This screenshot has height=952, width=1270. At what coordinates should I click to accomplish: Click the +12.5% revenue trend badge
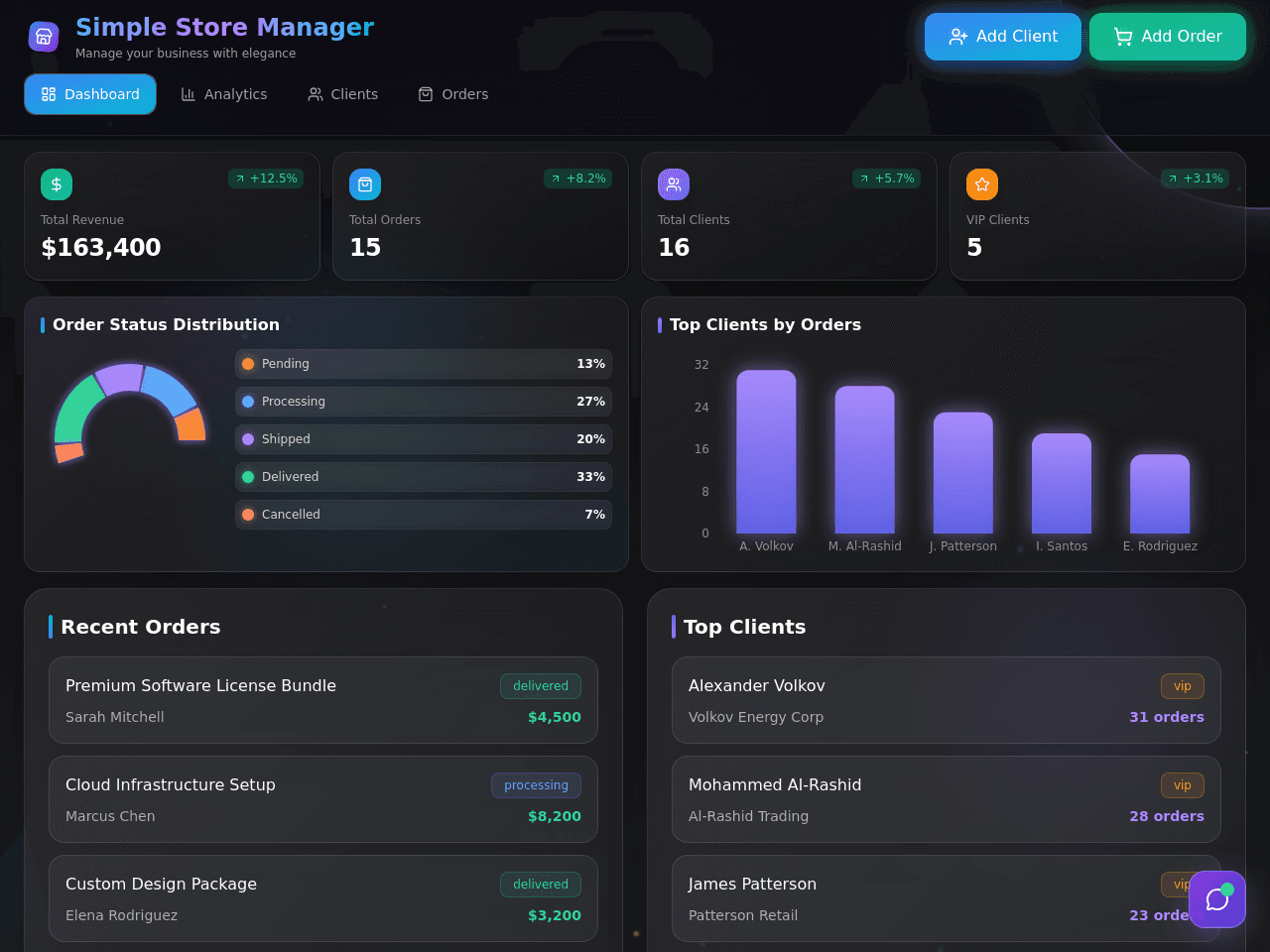click(266, 178)
